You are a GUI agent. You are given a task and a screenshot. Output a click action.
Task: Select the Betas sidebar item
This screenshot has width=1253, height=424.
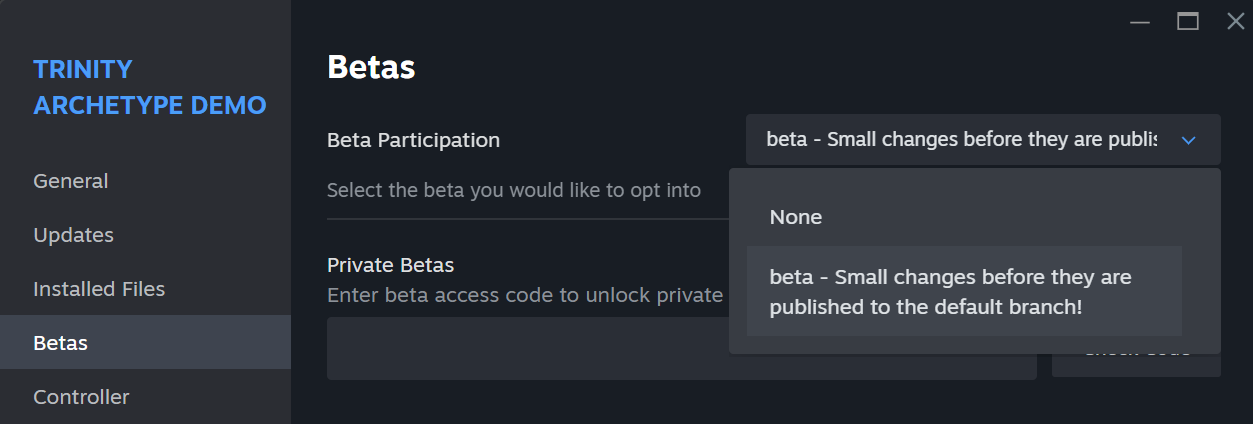pyautogui.click(x=61, y=343)
